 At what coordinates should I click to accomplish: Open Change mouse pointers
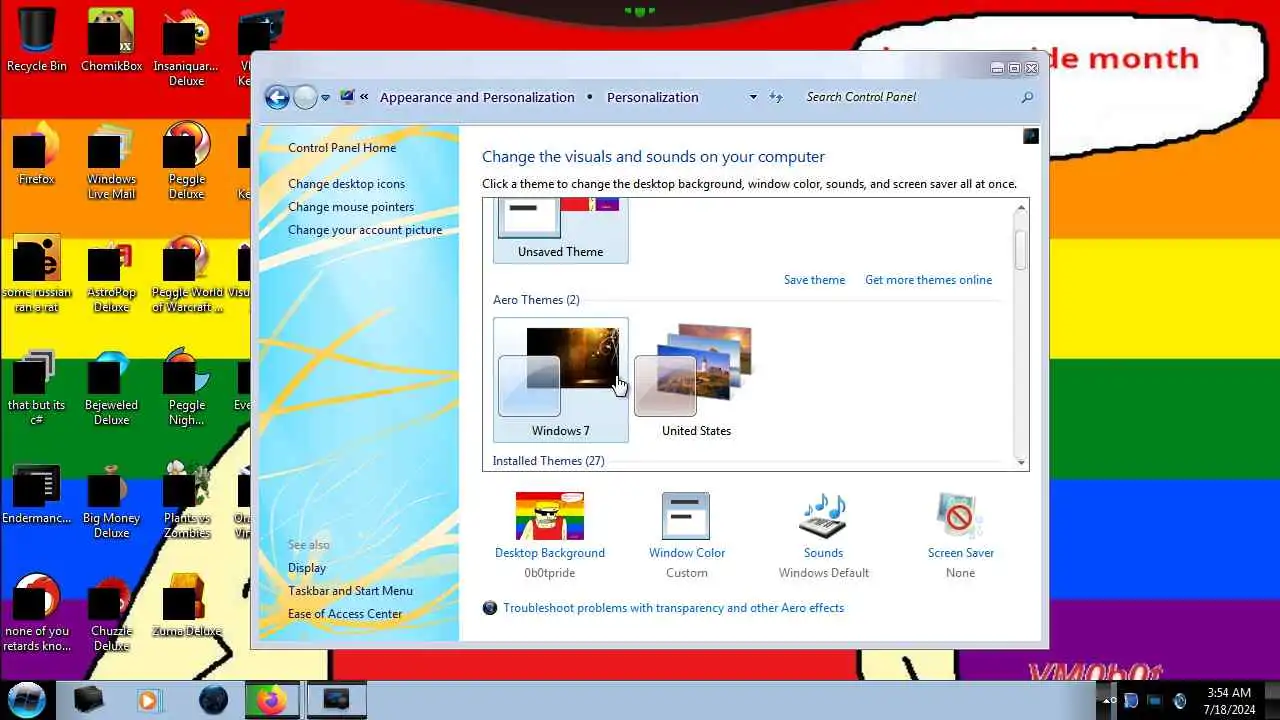pos(351,207)
